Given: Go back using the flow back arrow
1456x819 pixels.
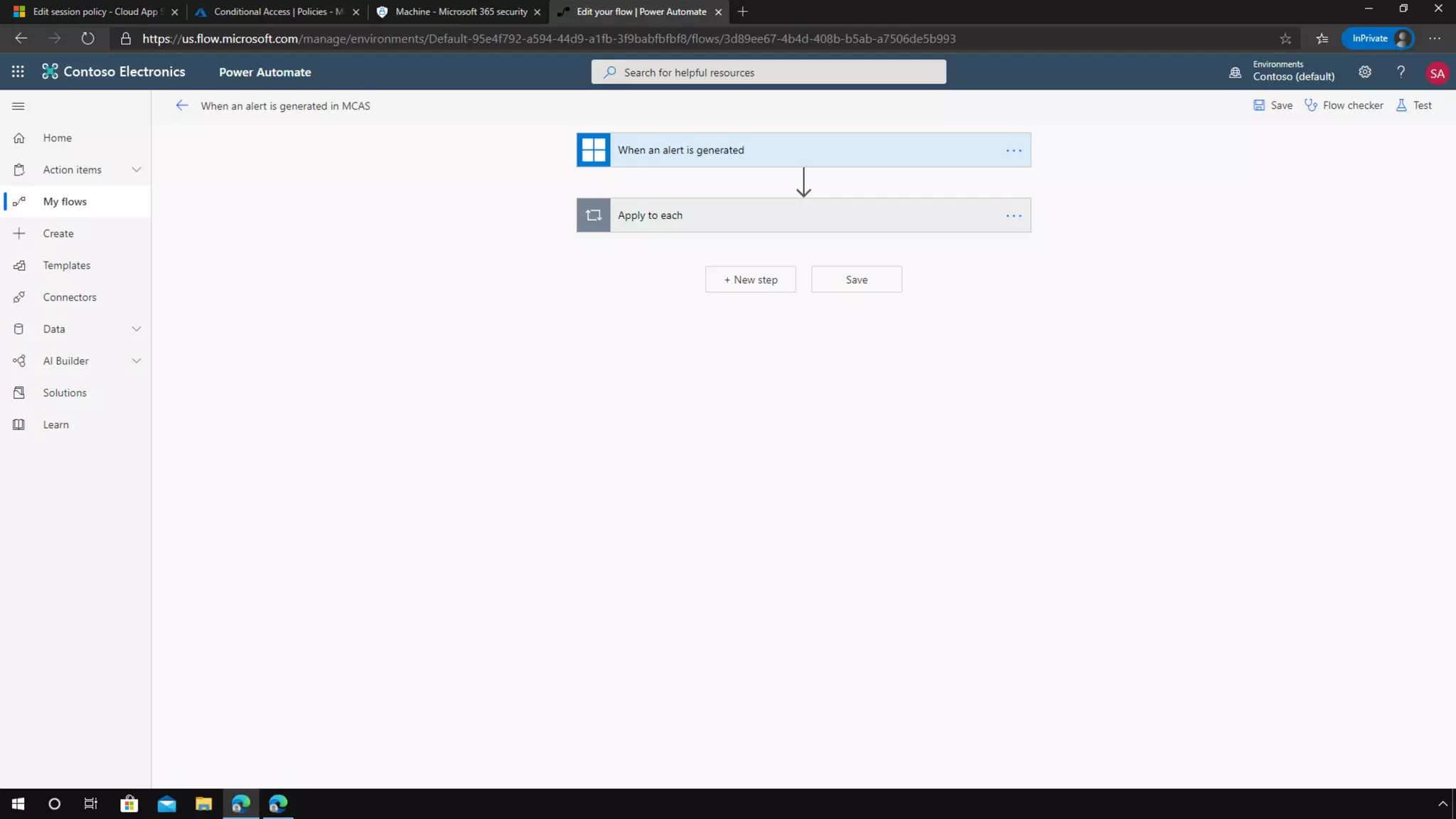Looking at the screenshot, I should pos(182,106).
